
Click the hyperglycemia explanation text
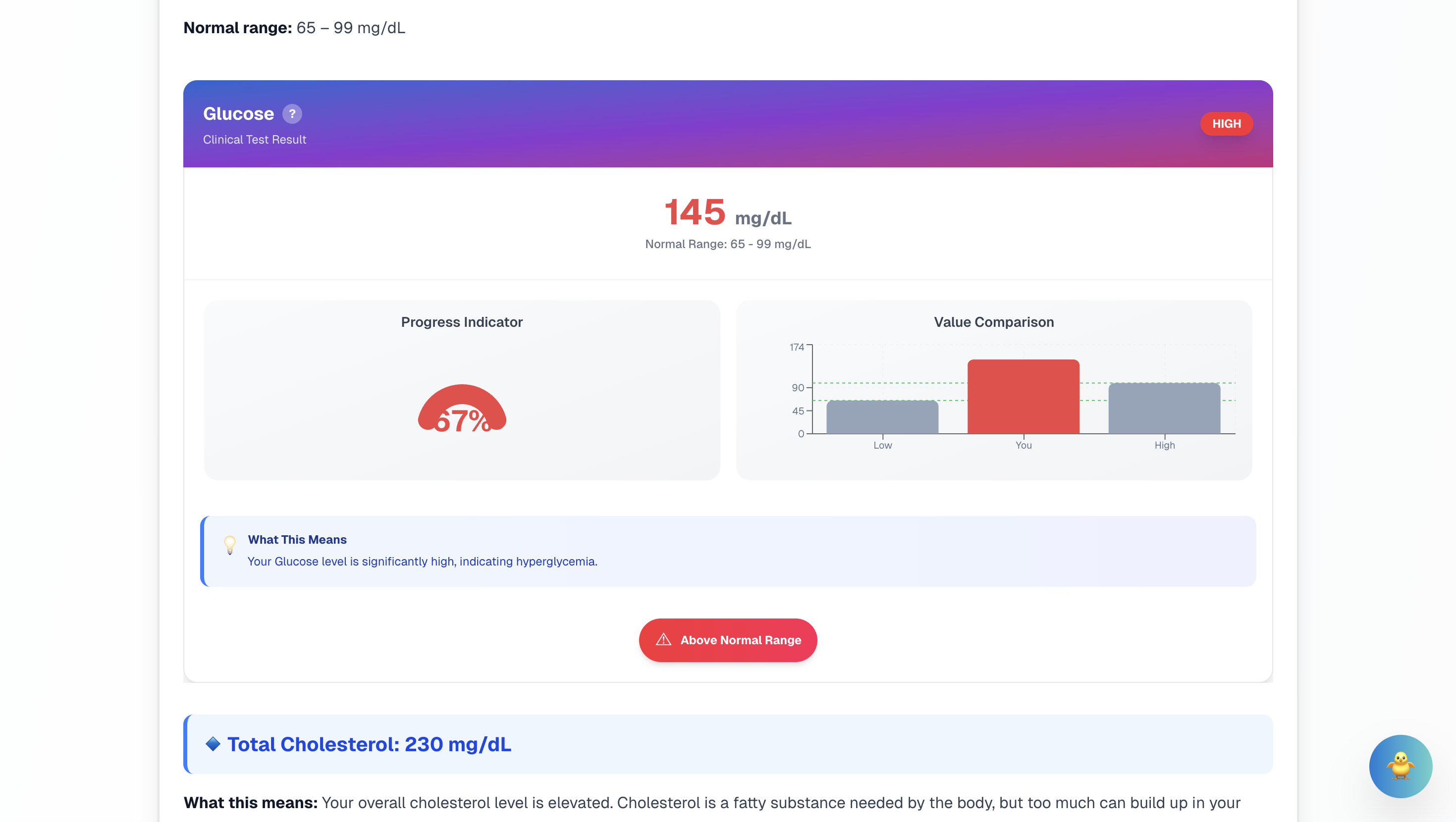click(x=422, y=561)
